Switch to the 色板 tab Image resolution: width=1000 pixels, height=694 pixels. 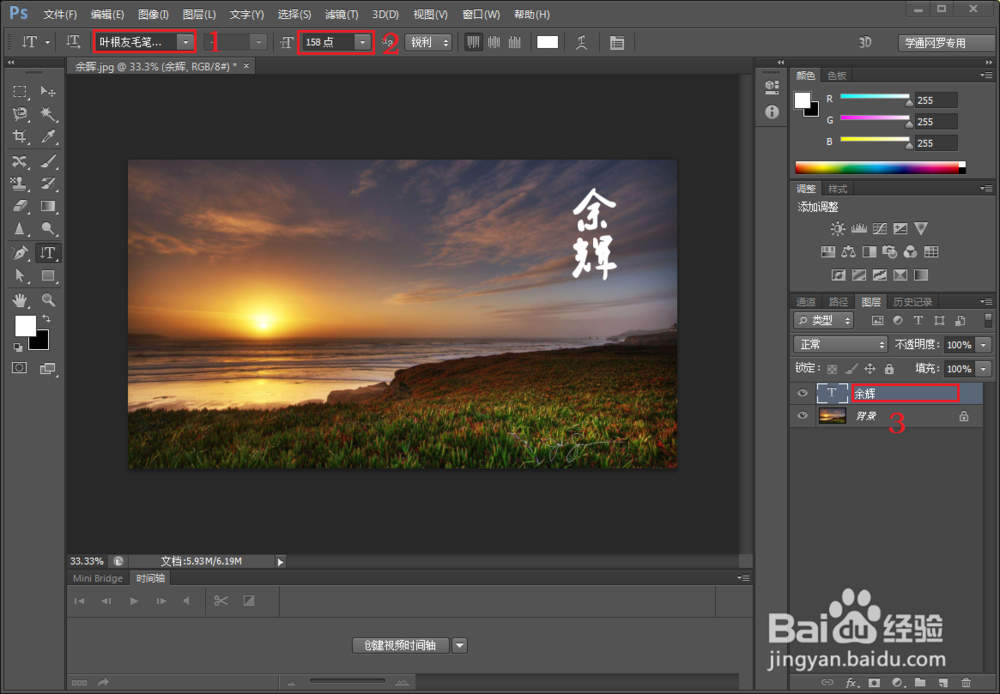[x=836, y=76]
